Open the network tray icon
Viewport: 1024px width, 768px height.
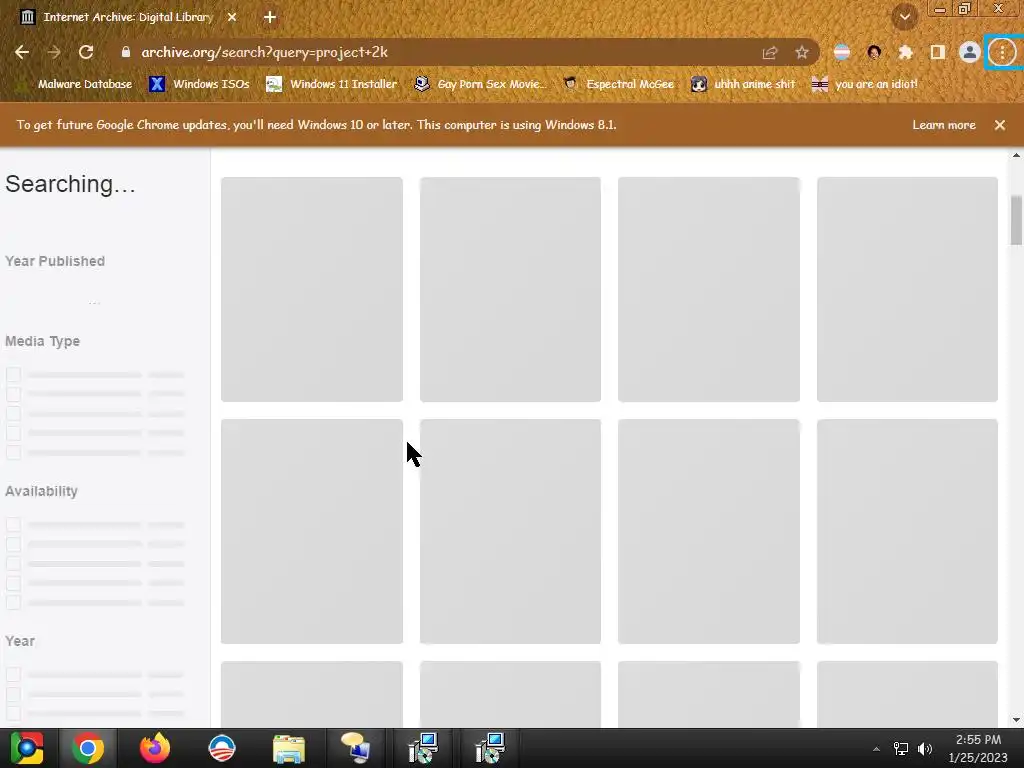pyautogui.click(x=901, y=749)
